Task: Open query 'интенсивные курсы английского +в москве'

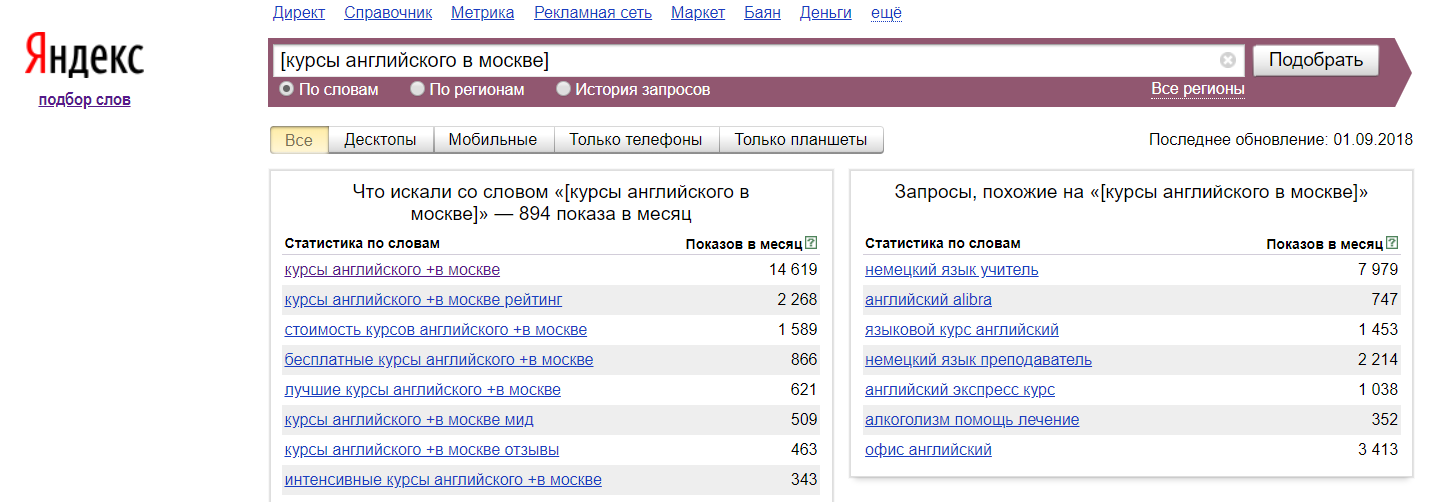Action: 443,480
